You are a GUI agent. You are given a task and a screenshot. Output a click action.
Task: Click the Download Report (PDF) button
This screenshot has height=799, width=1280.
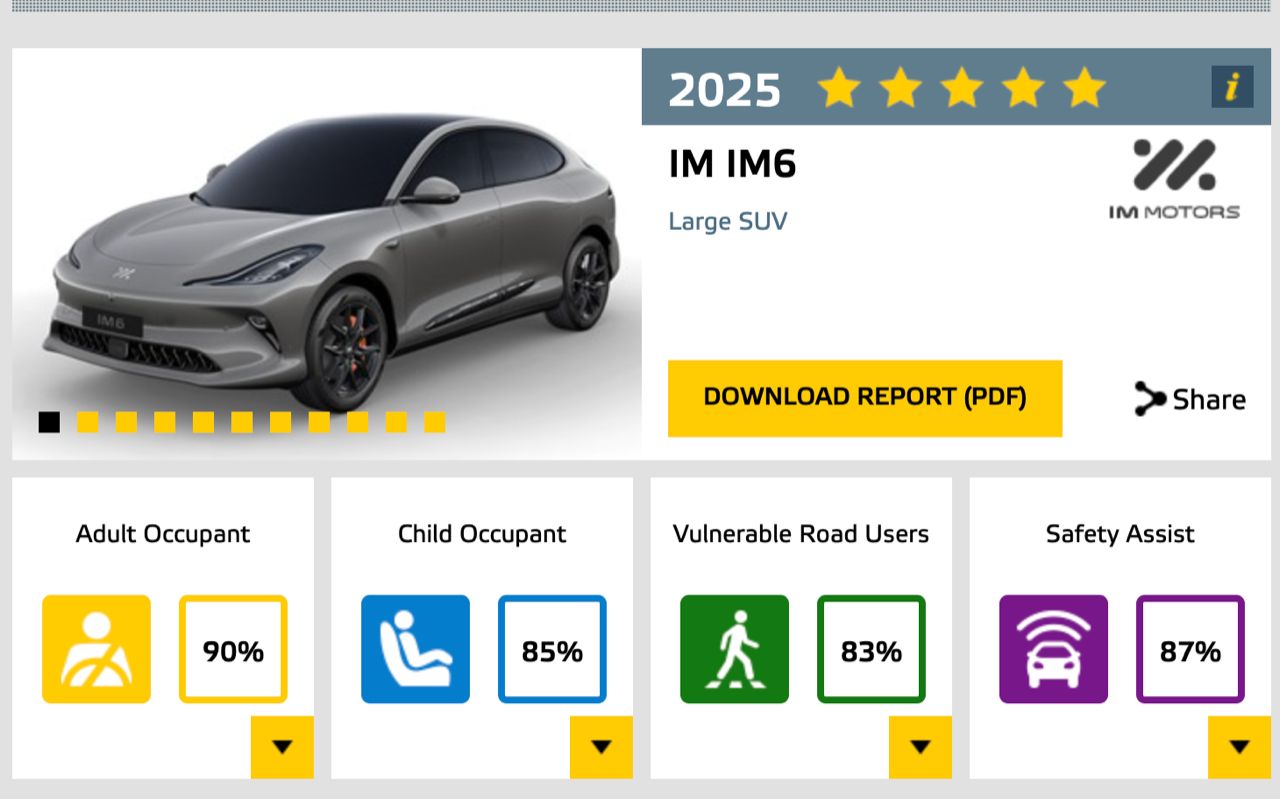coord(864,398)
